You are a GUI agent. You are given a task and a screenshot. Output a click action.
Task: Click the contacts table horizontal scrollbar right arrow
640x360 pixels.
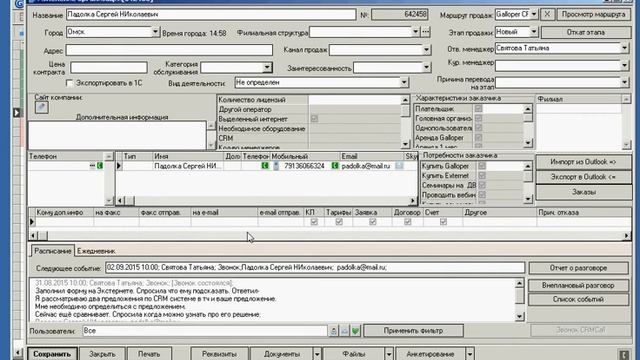click(412, 200)
